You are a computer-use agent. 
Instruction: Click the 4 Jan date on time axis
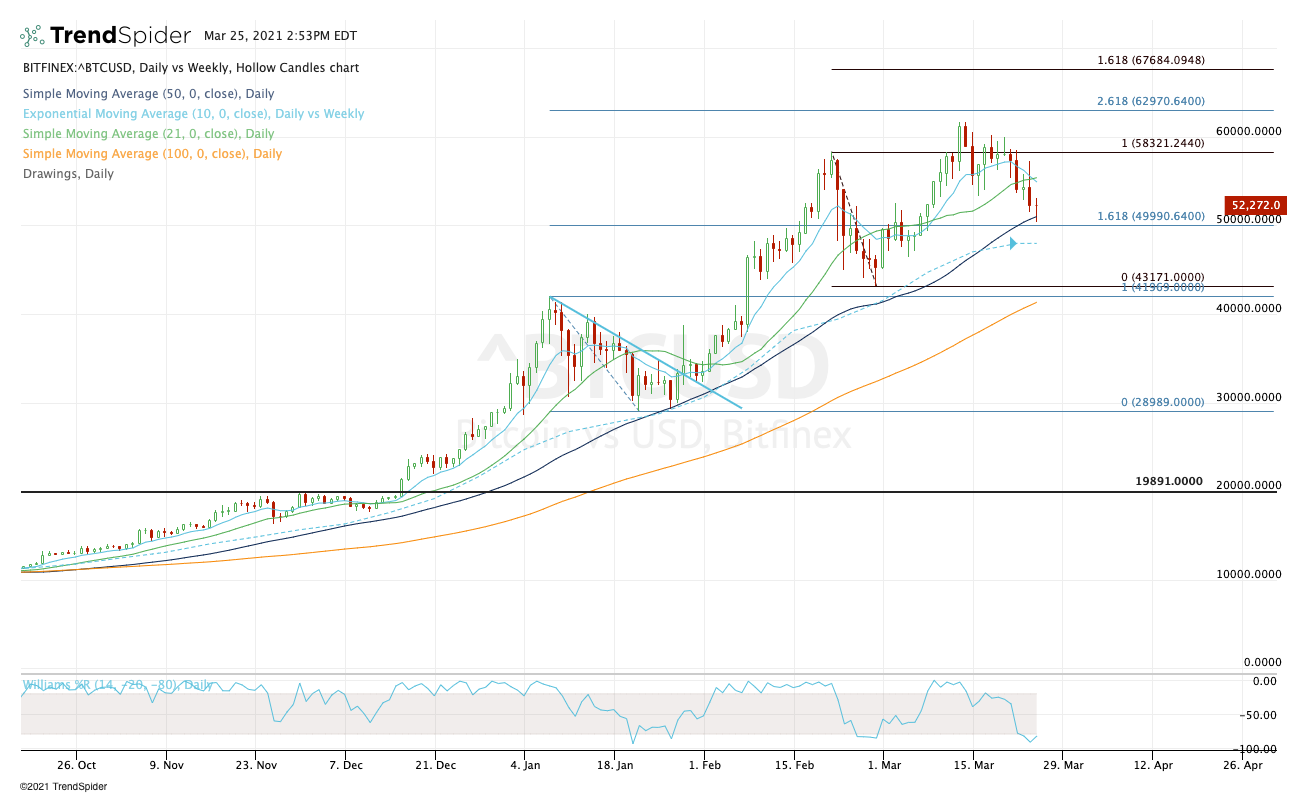click(525, 765)
